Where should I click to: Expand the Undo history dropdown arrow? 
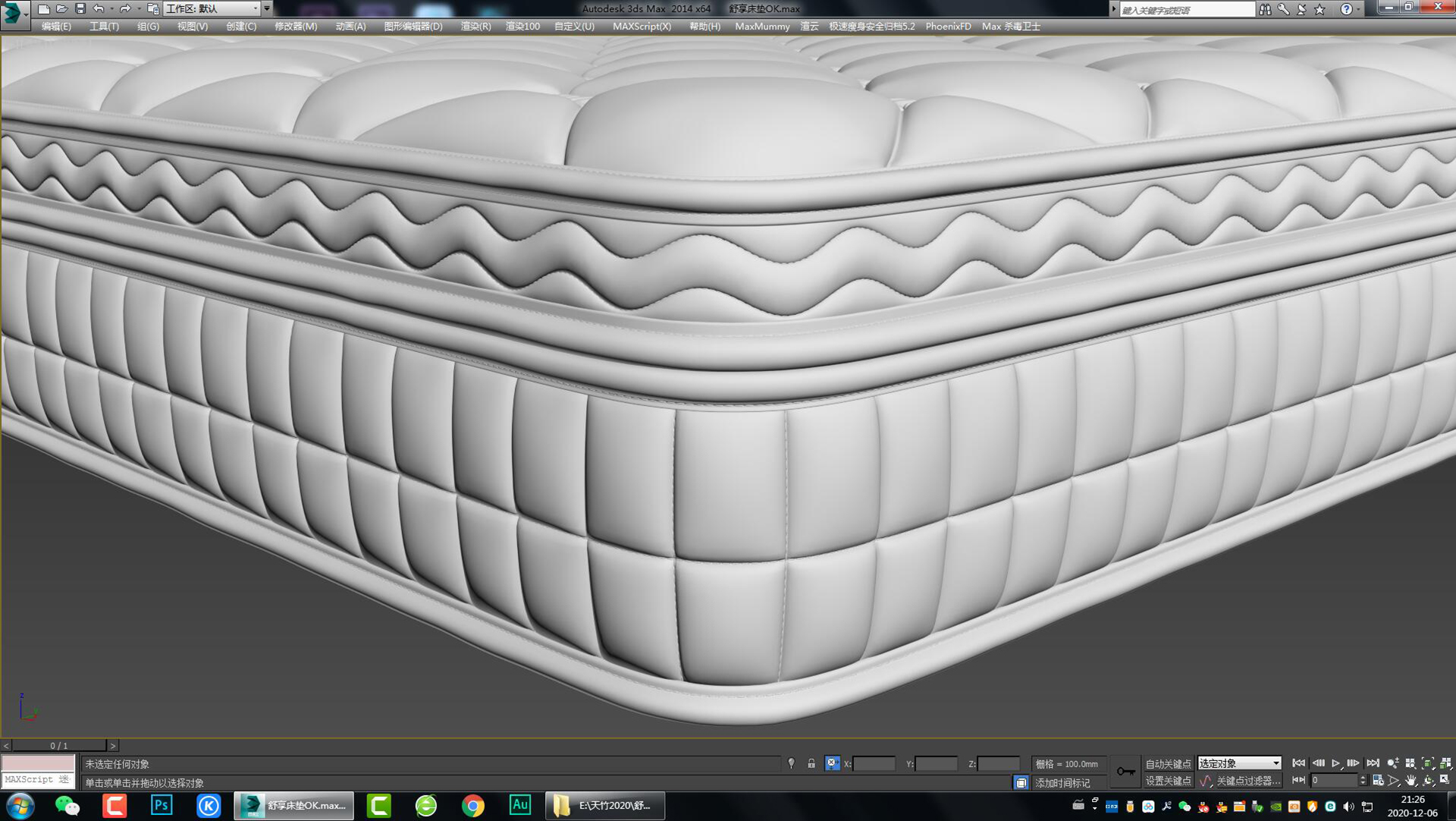112,9
